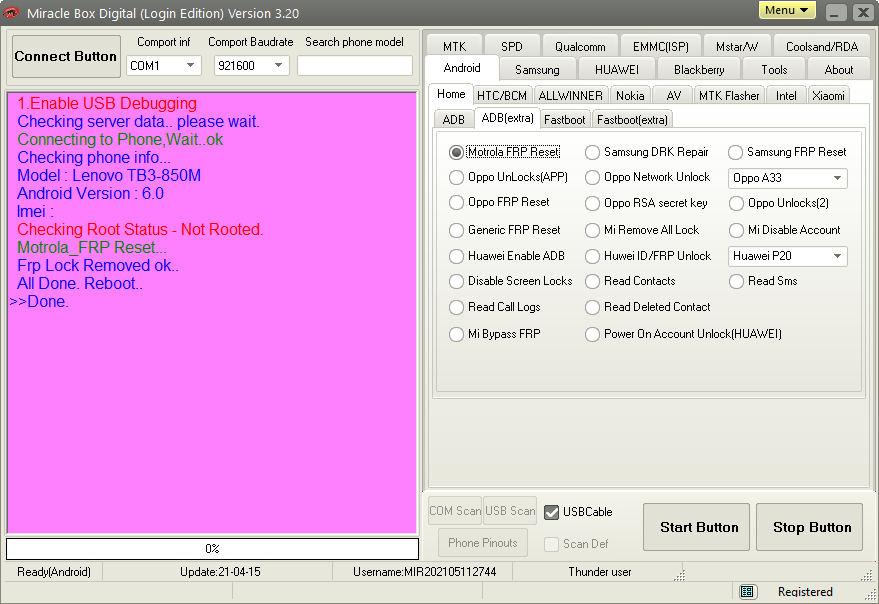Go to the Fastboot tab
The height and width of the screenshot is (604, 879).
pyautogui.click(x=565, y=120)
